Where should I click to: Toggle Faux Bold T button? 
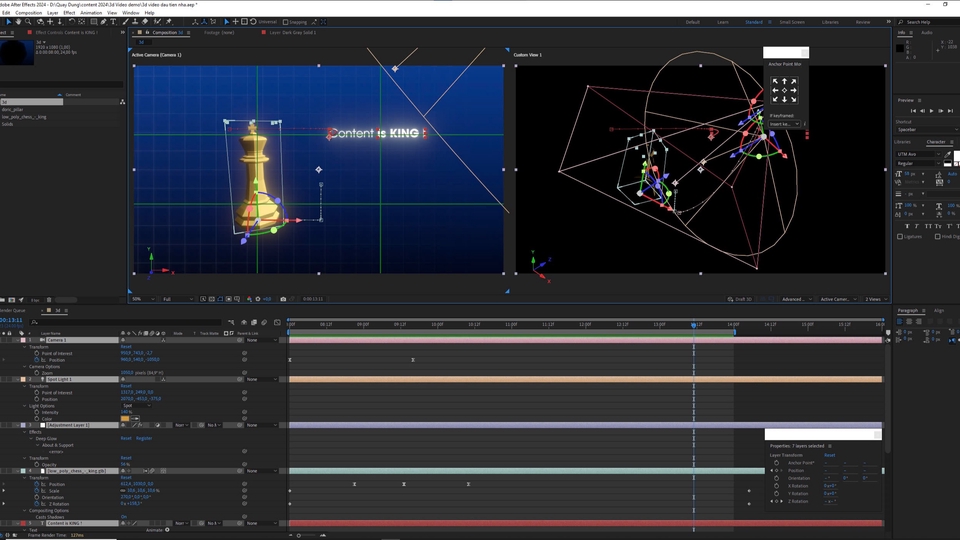click(x=907, y=226)
